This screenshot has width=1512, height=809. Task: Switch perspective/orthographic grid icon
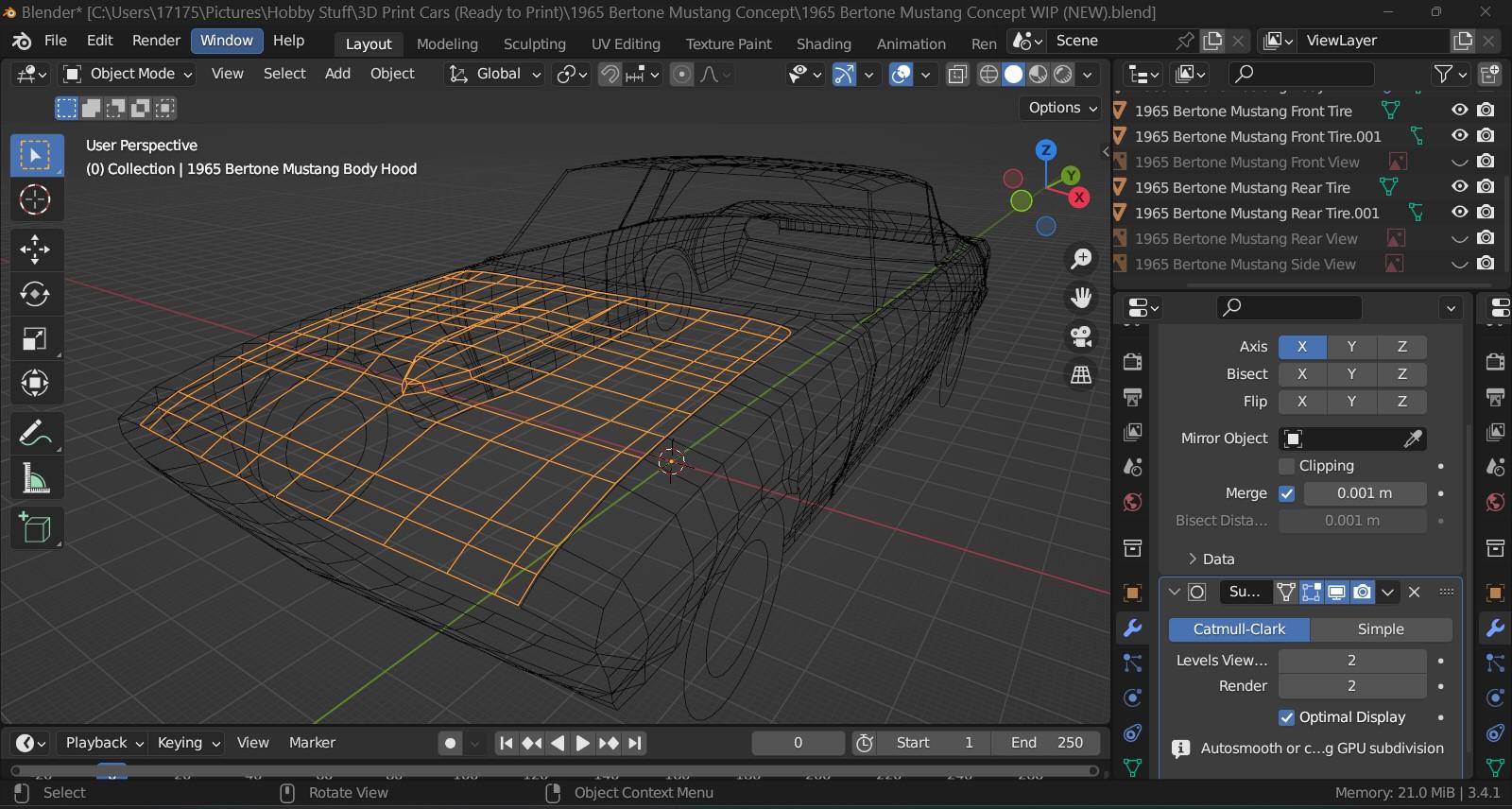(x=1080, y=375)
